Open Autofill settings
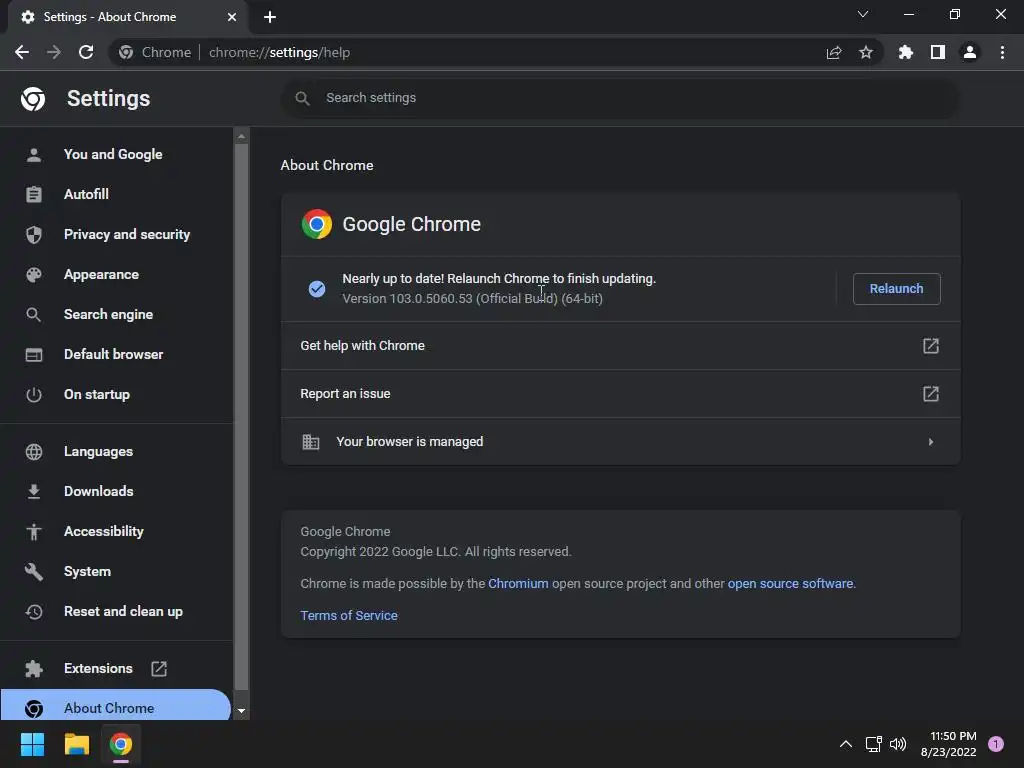Viewport: 1024px width, 768px height. coord(116,194)
